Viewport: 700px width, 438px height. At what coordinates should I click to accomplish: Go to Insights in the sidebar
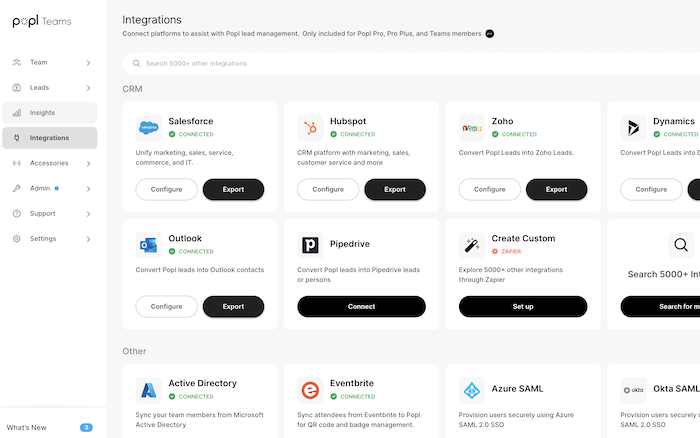[x=50, y=113]
